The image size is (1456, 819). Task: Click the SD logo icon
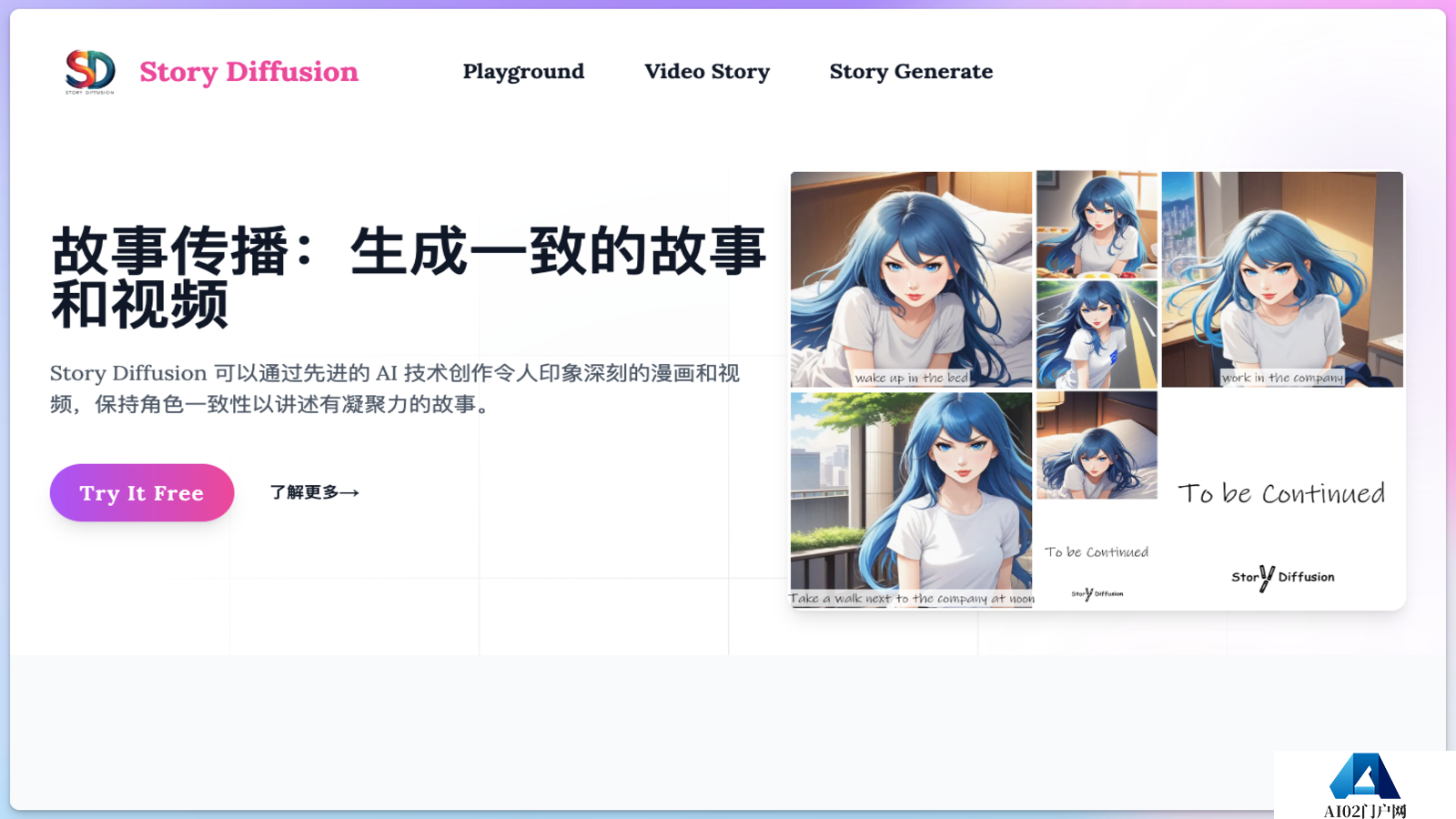[90, 72]
